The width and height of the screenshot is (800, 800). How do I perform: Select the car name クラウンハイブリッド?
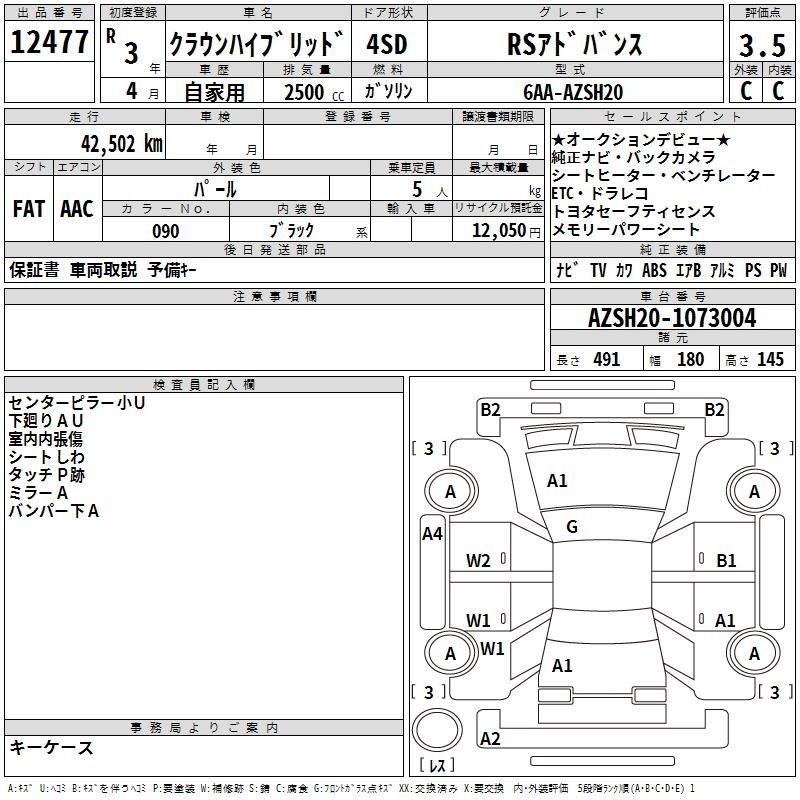coord(257,44)
